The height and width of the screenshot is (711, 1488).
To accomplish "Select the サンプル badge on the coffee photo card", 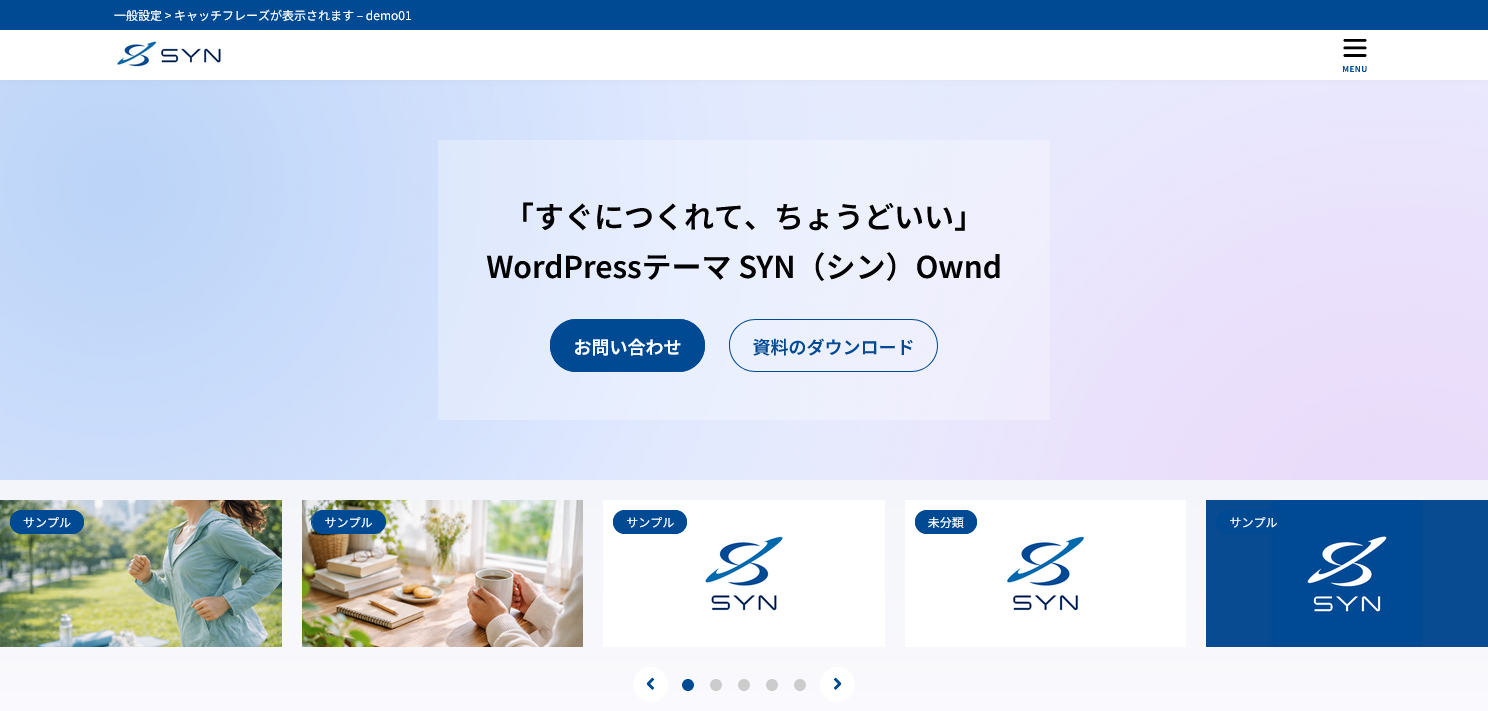I will [348, 521].
